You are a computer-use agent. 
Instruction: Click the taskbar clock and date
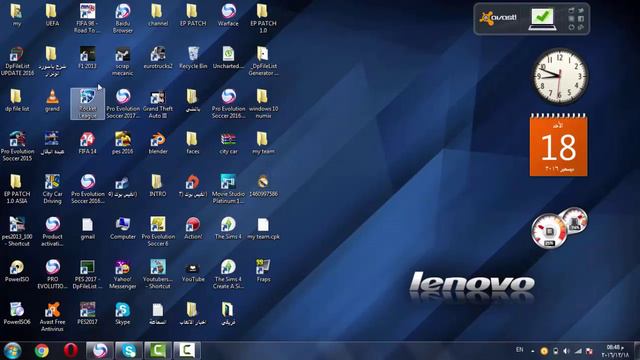[x=615, y=351]
